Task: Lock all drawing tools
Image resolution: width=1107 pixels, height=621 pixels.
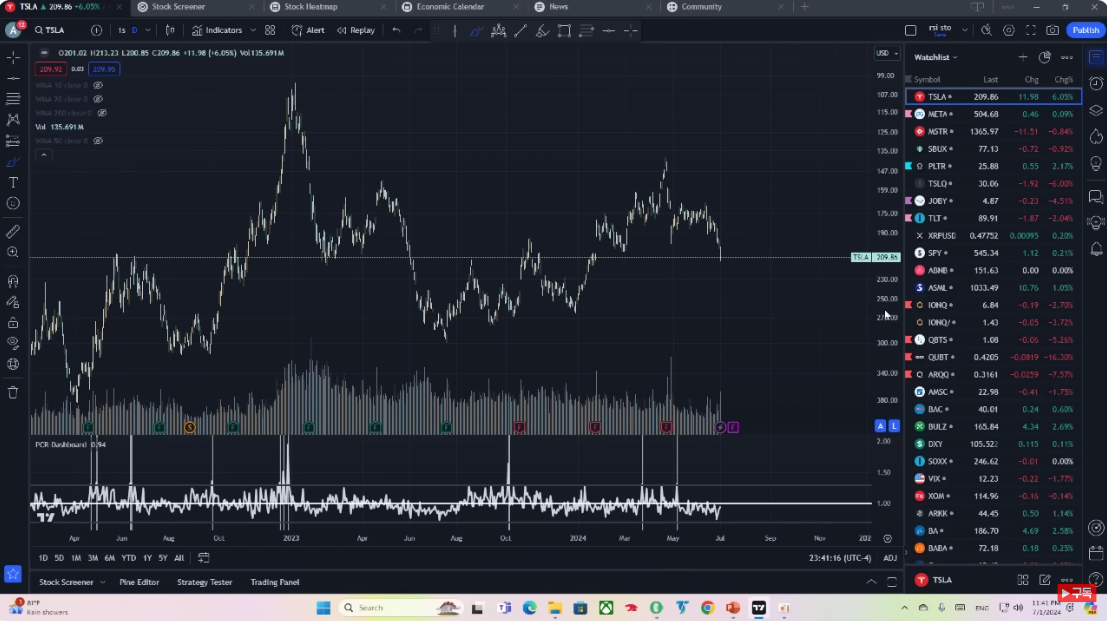Action: (13, 322)
